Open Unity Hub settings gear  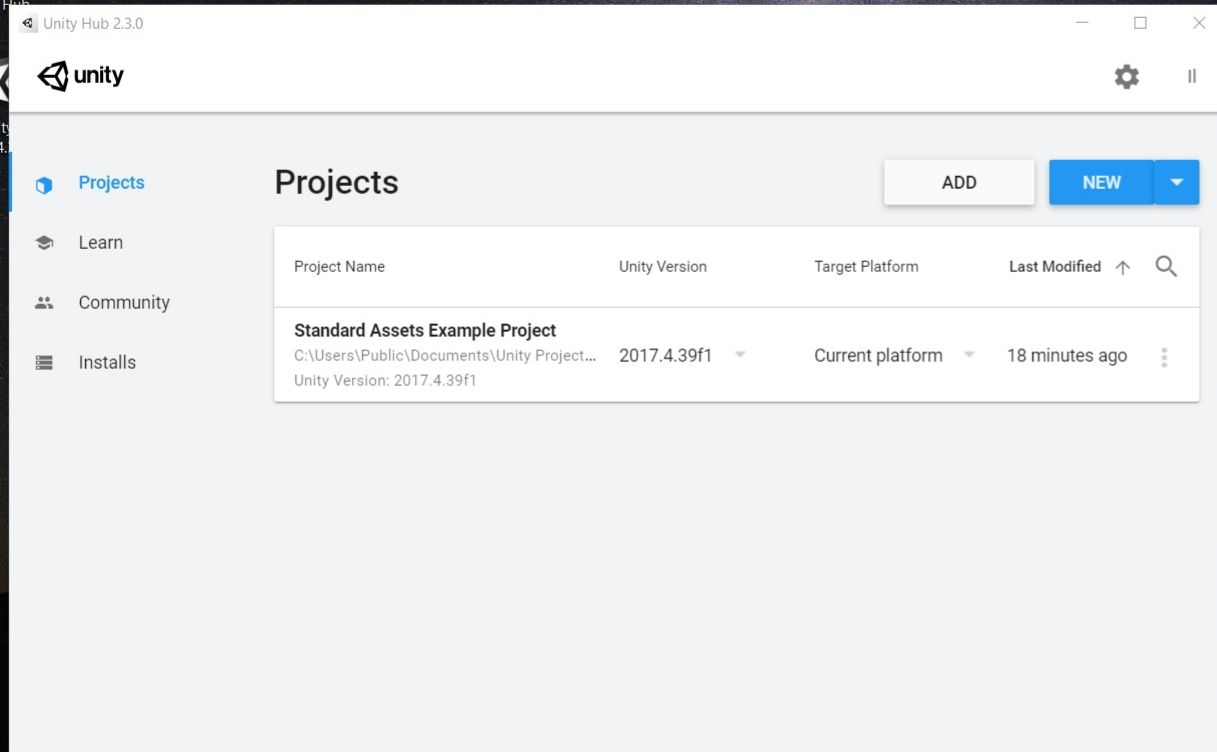tap(1127, 77)
